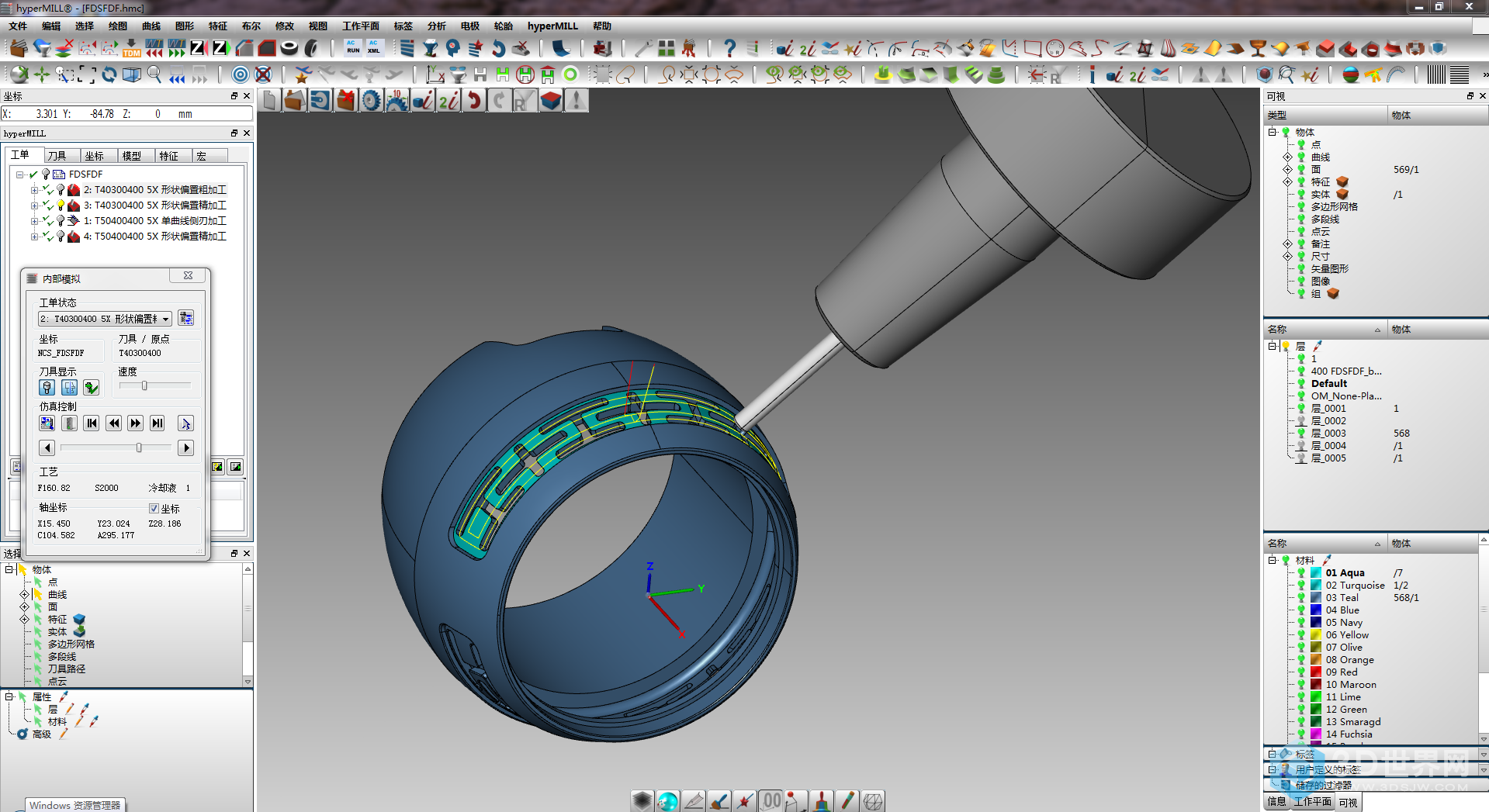The height and width of the screenshot is (812, 1489).
Task: Toggle visibility of 曲线 in the 可视 panel
Action: click(x=1301, y=157)
